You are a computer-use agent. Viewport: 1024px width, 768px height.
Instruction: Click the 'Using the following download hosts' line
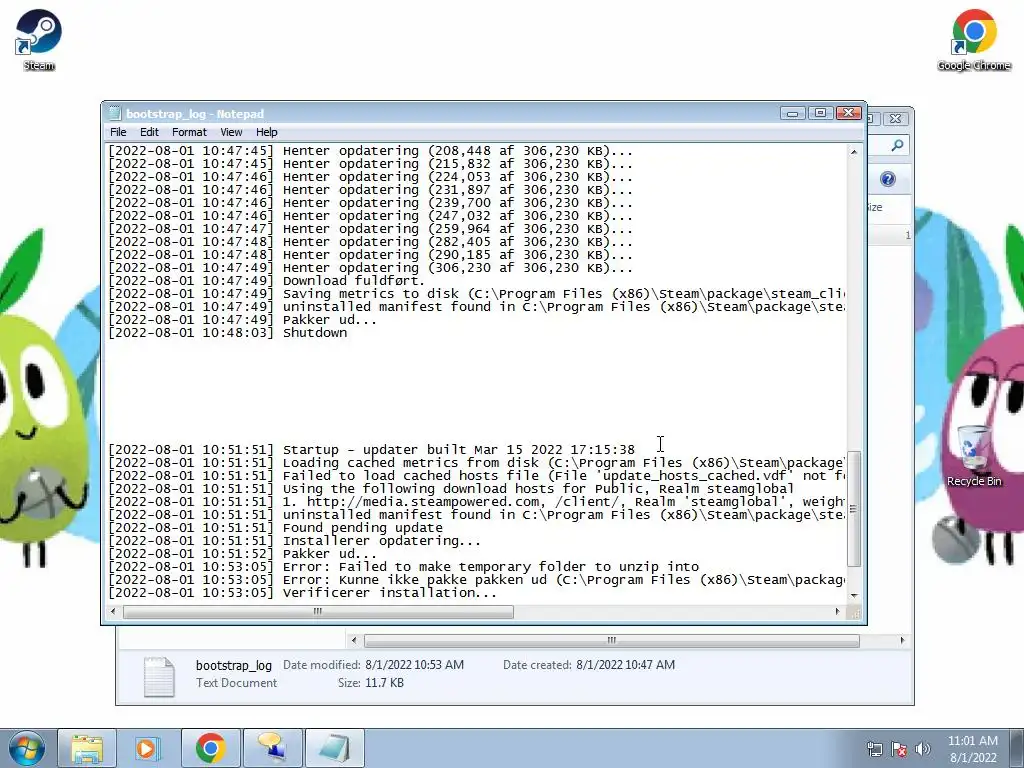(451, 488)
